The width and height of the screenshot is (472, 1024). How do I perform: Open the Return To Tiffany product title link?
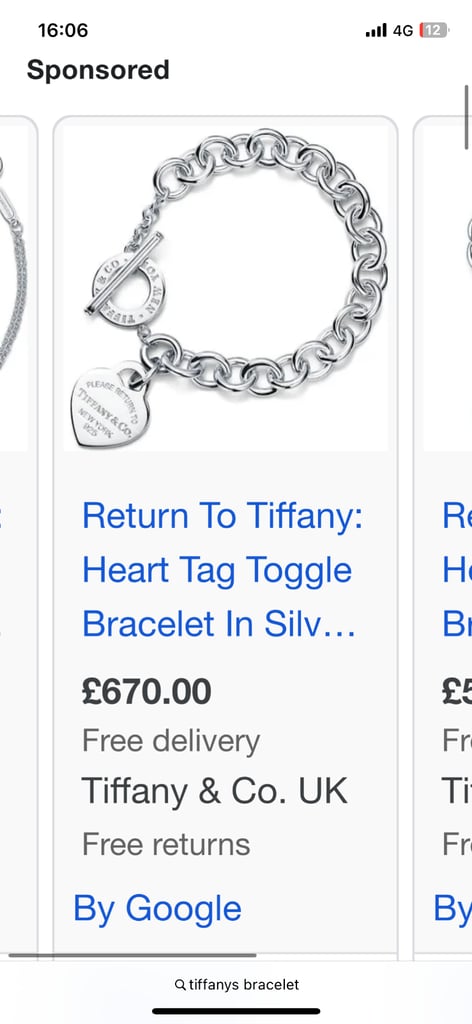(222, 569)
